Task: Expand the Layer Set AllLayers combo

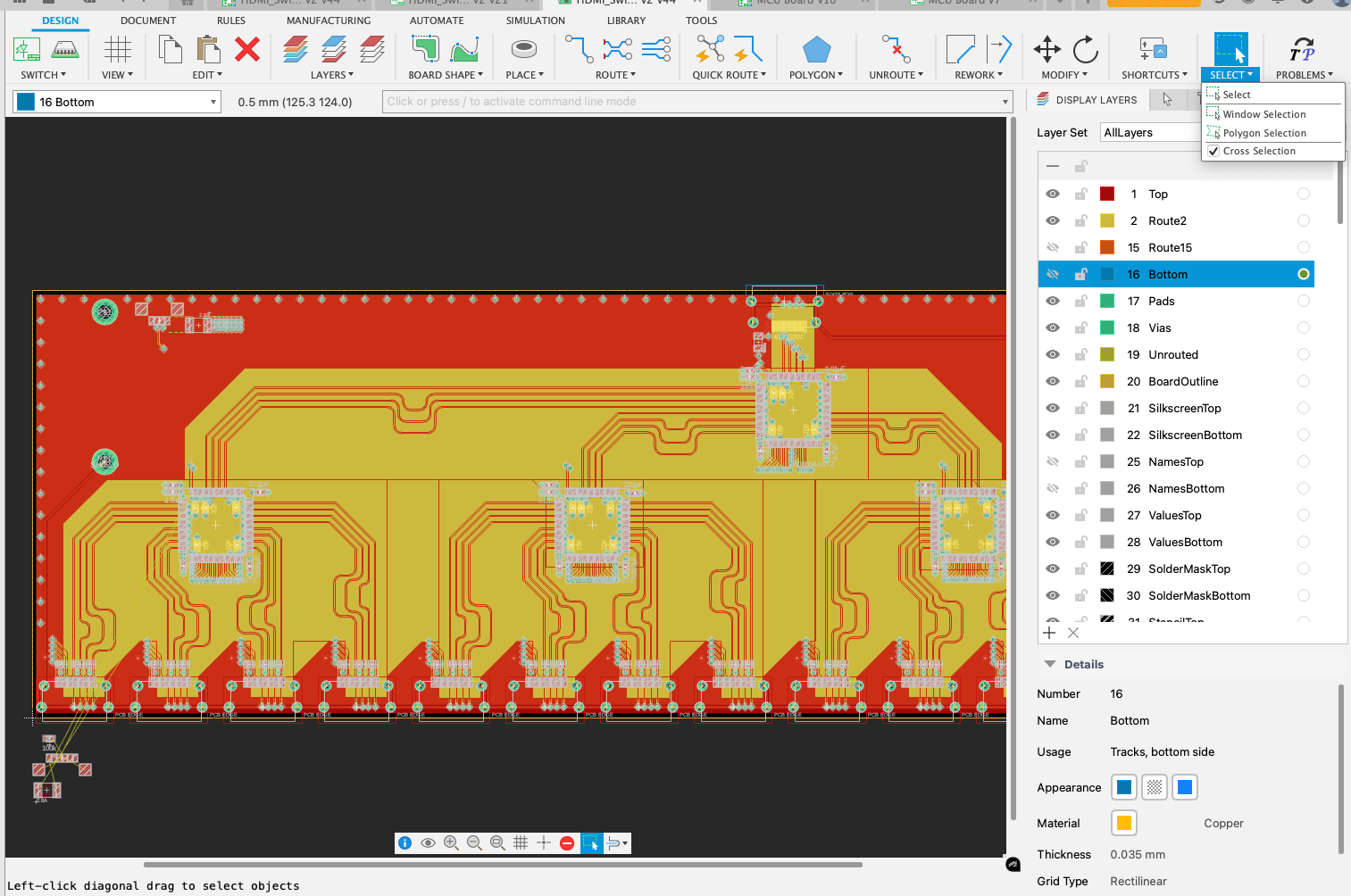Action: pyautogui.click(x=1151, y=132)
